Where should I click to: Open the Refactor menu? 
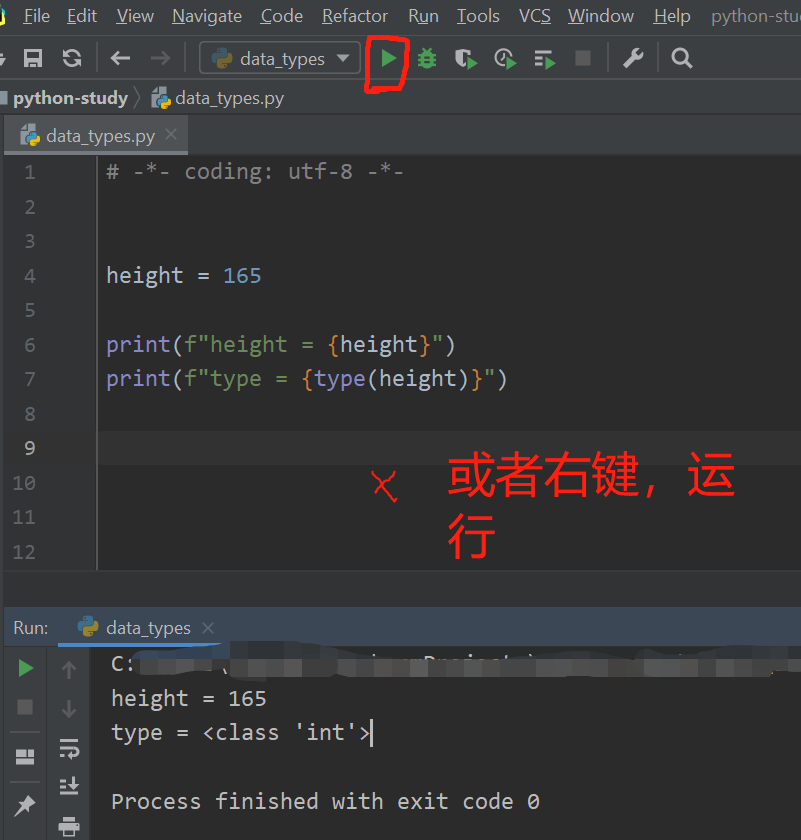(354, 16)
